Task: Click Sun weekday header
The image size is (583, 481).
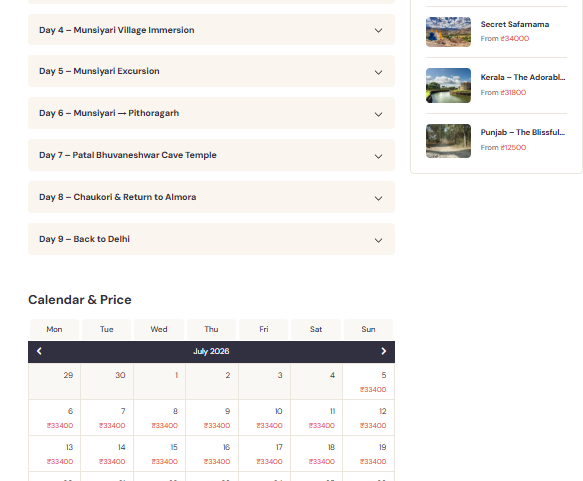Action: 368,329
